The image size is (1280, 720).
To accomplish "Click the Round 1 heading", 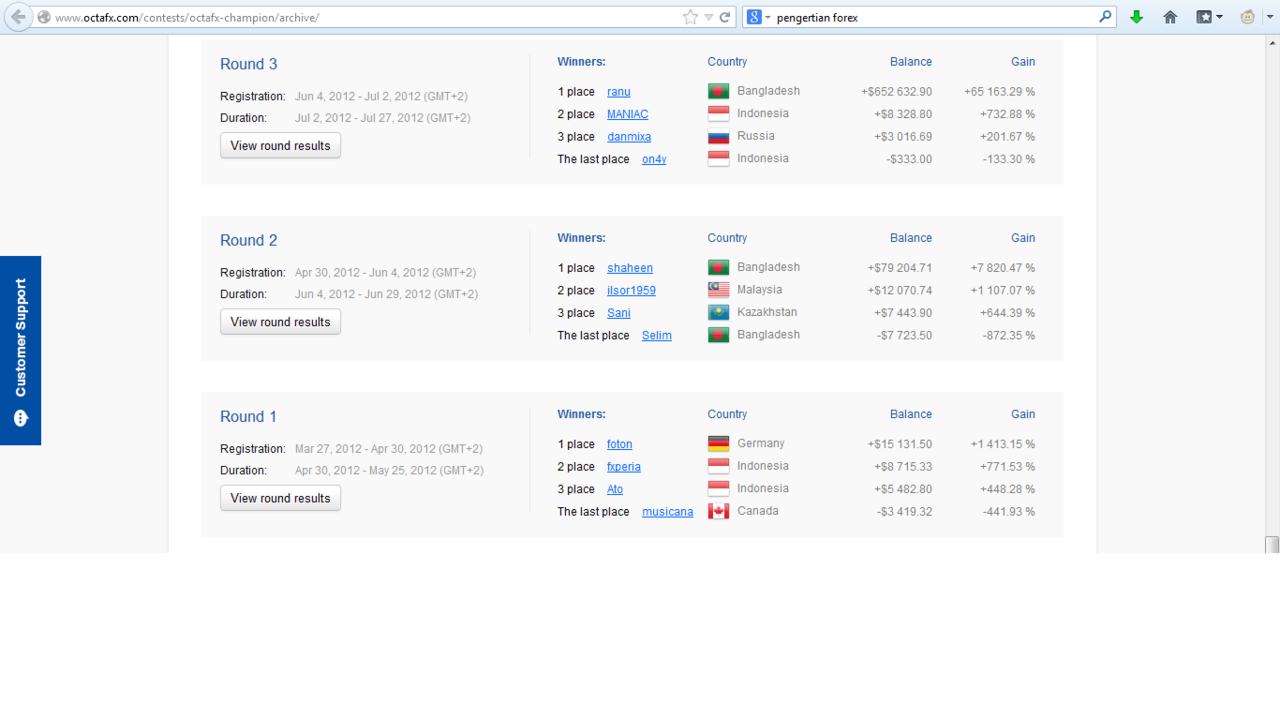I will 249,416.
